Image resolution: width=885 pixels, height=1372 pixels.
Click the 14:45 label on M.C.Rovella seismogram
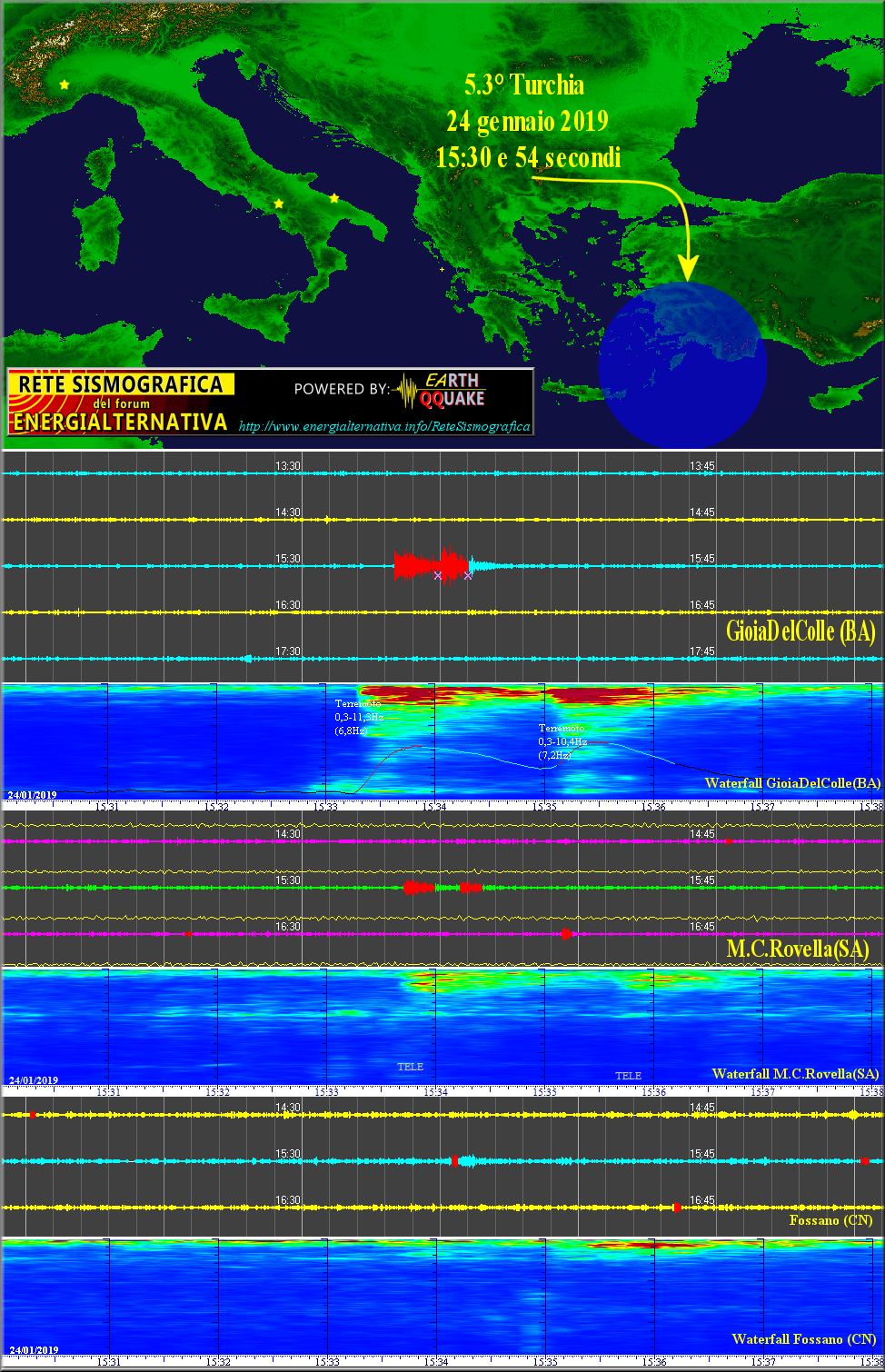(701, 834)
